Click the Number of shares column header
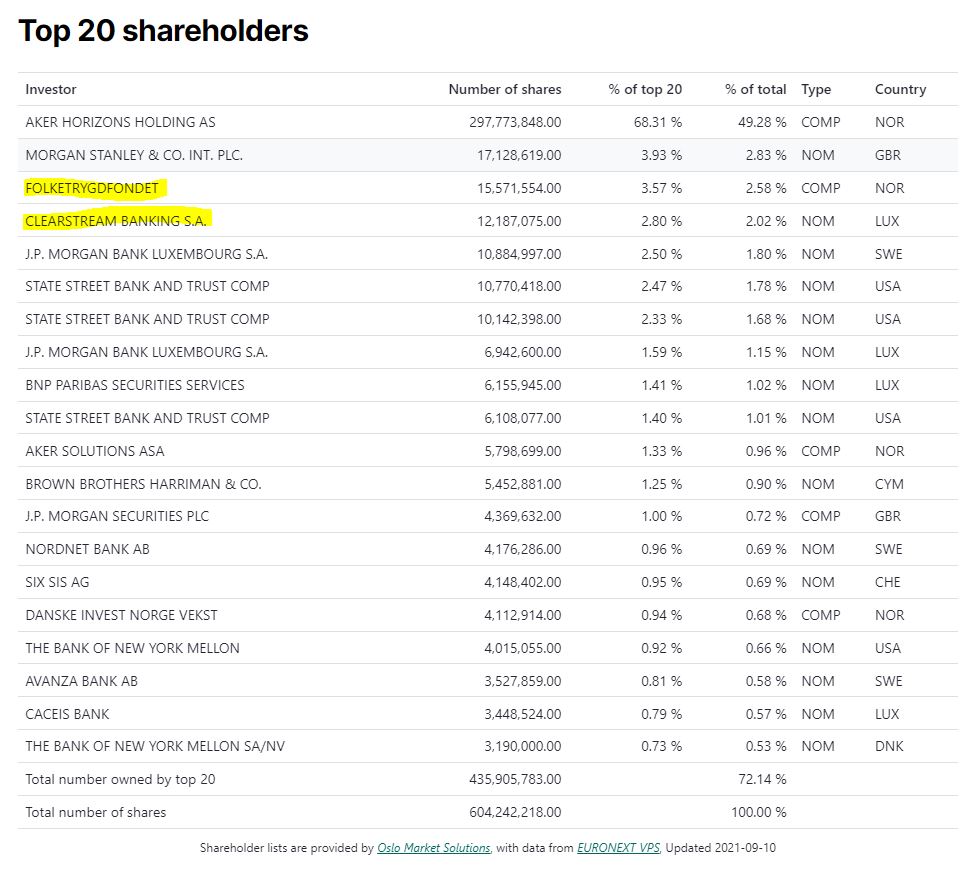Image resolution: width=976 pixels, height=870 pixels. [x=504, y=89]
